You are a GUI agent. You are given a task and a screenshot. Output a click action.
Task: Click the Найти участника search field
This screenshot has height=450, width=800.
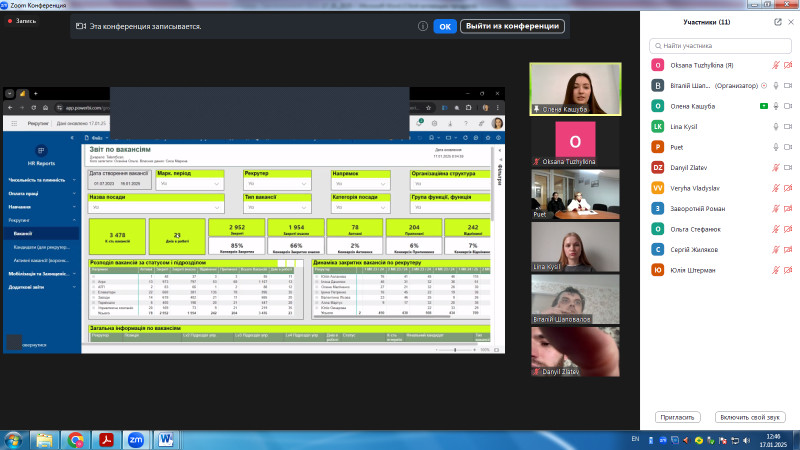pos(718,45)
